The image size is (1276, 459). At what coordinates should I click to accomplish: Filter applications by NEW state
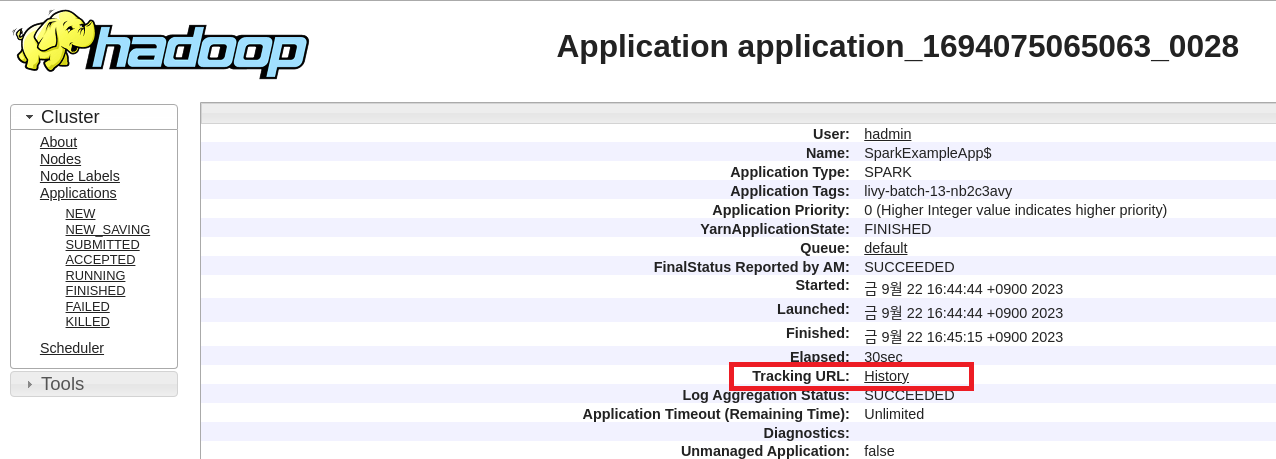click(80, 214)
